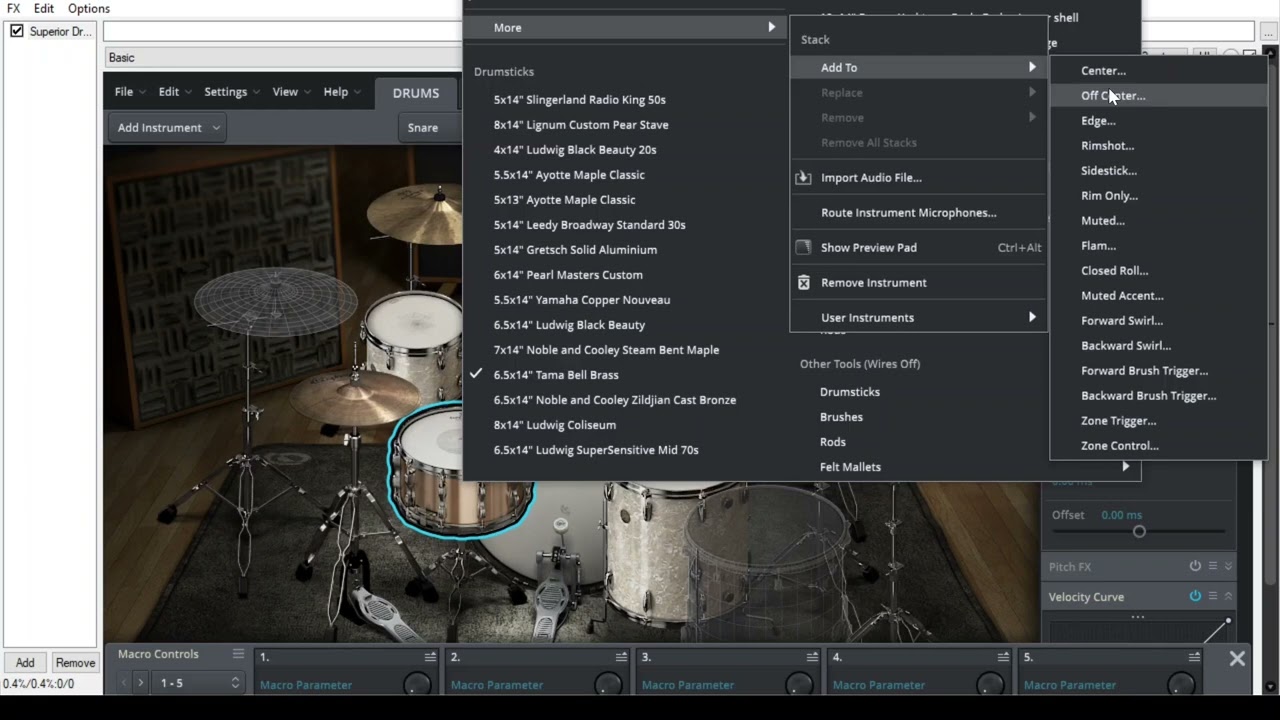
Task: Disable the Velocity Curve power button
Action: [x=1195, y=596]
